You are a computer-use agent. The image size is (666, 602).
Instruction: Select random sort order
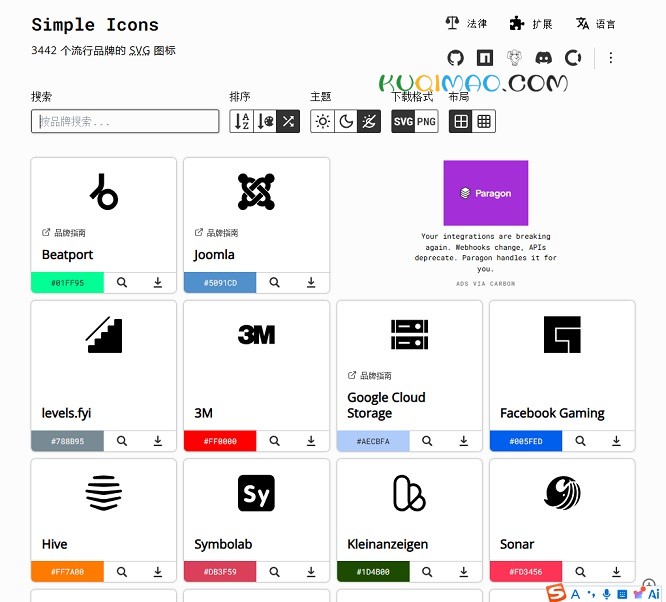tap(288, 122)
